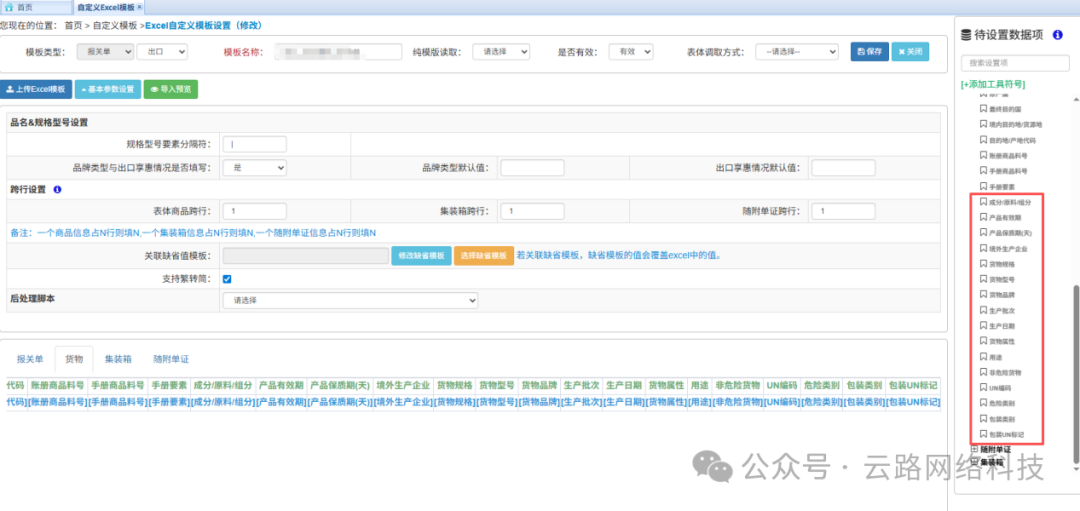Open the 出口 template type dropdown

pyautogui.click(x=162, y=52)
